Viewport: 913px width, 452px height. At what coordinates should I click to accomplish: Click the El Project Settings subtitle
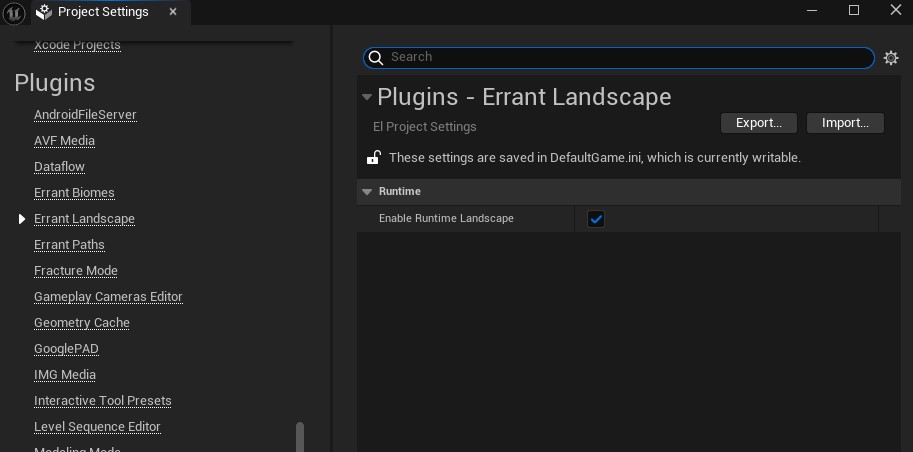pos(424,126)
